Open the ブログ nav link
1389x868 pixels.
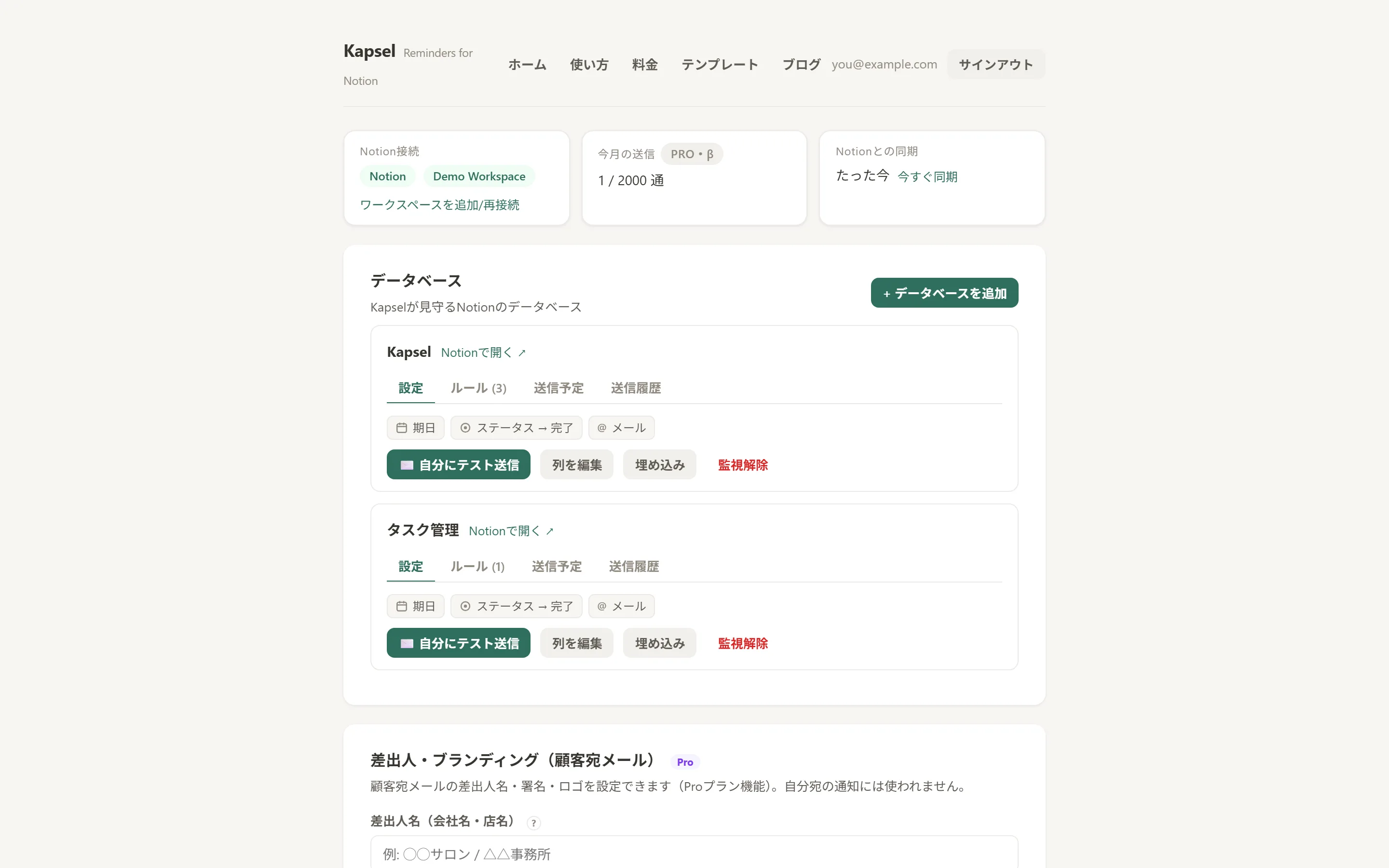[801, 64]
